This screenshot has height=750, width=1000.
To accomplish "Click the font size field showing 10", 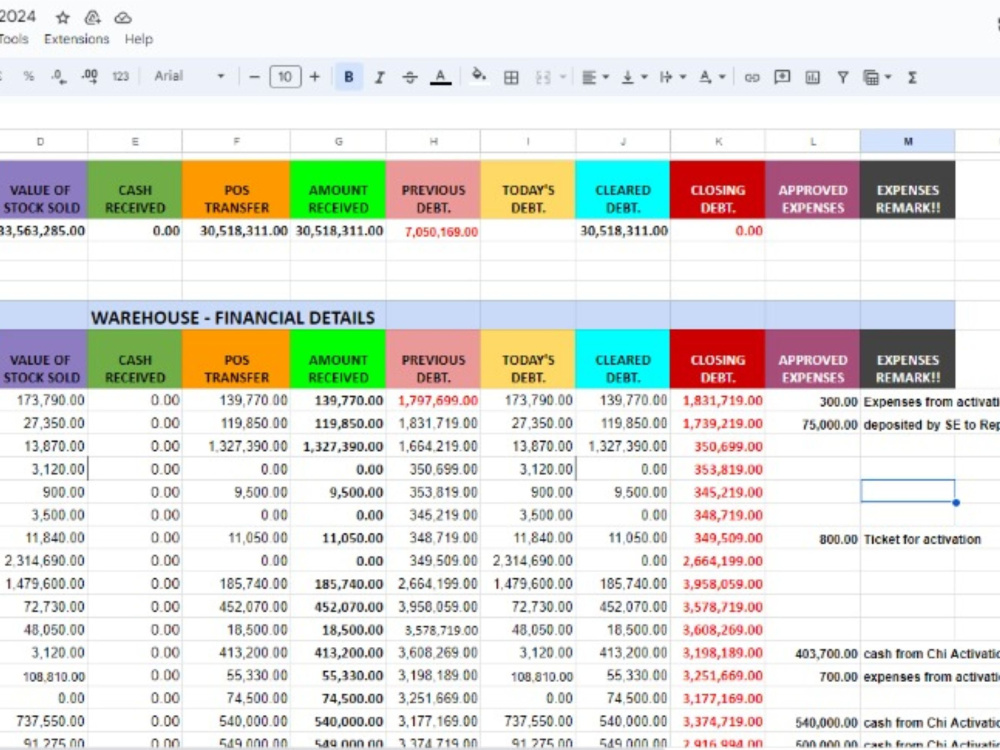I will click(285, 77).
